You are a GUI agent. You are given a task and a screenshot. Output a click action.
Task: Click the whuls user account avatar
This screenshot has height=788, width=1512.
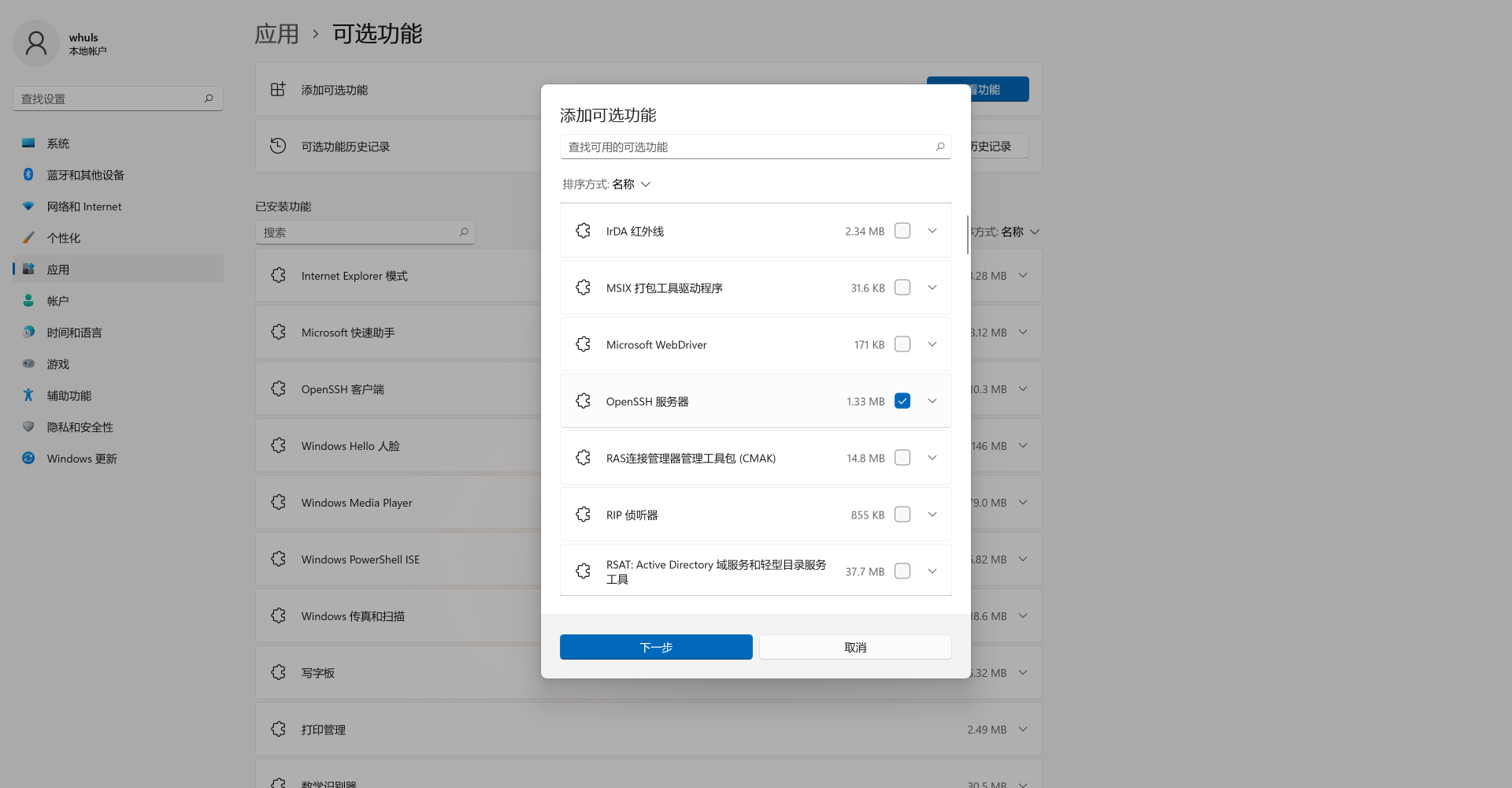pos(36,43)
